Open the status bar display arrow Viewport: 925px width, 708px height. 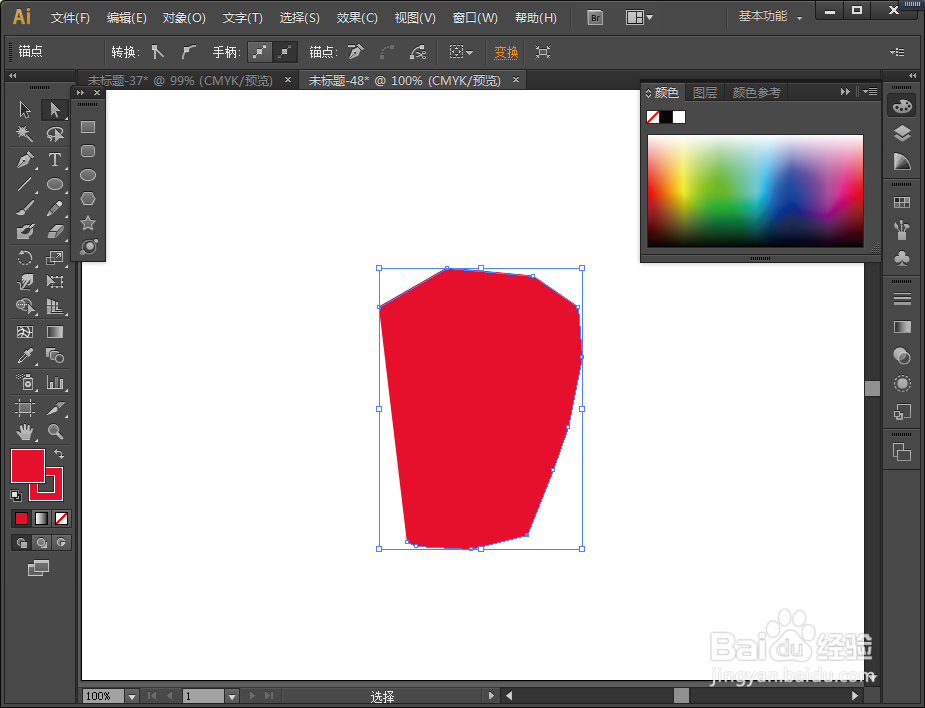pos(491,696)
